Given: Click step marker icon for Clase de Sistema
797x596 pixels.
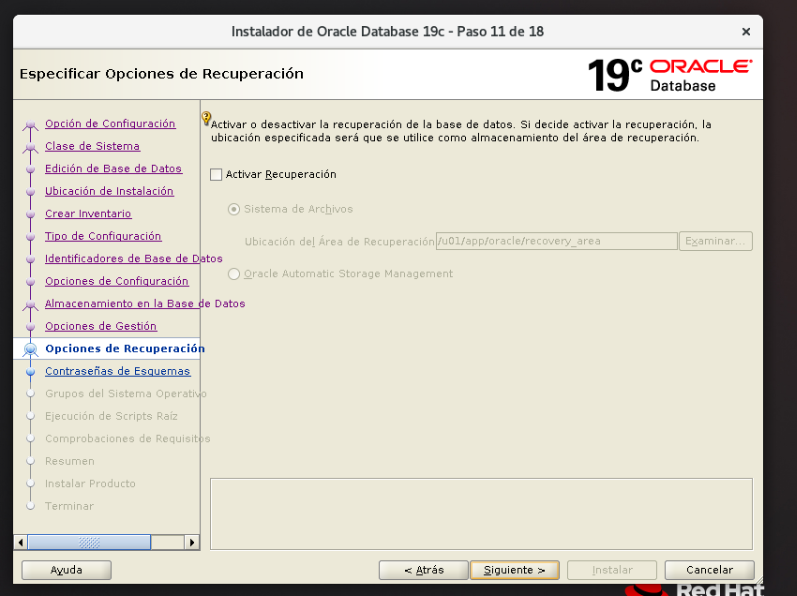Looking at the screenshot, I should (30, 147).
